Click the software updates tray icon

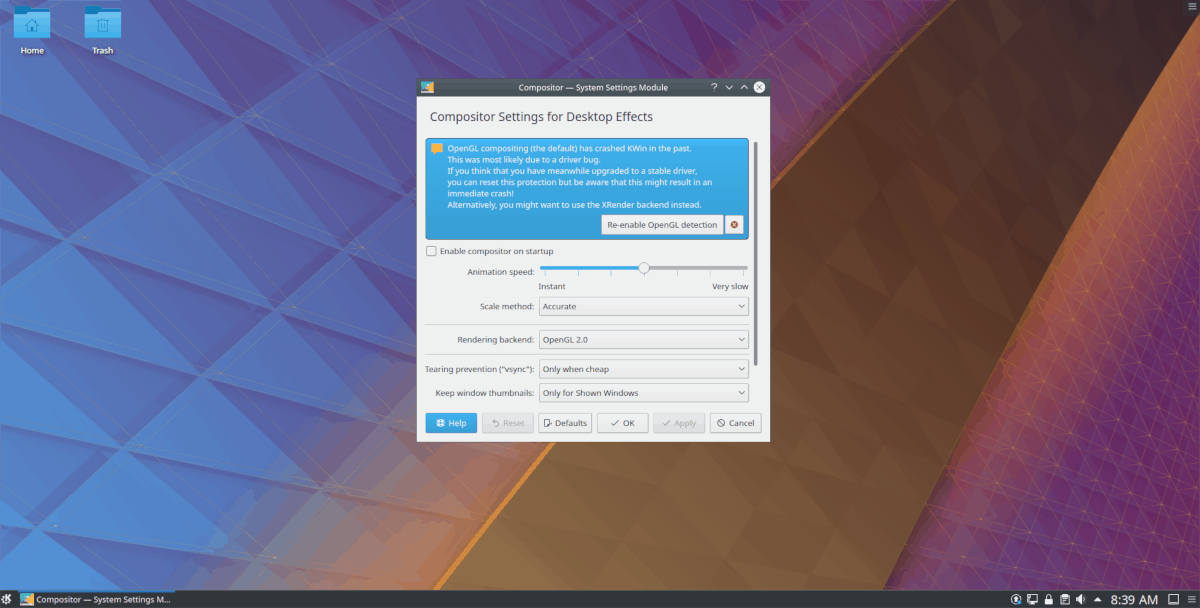coord(1016,599)
